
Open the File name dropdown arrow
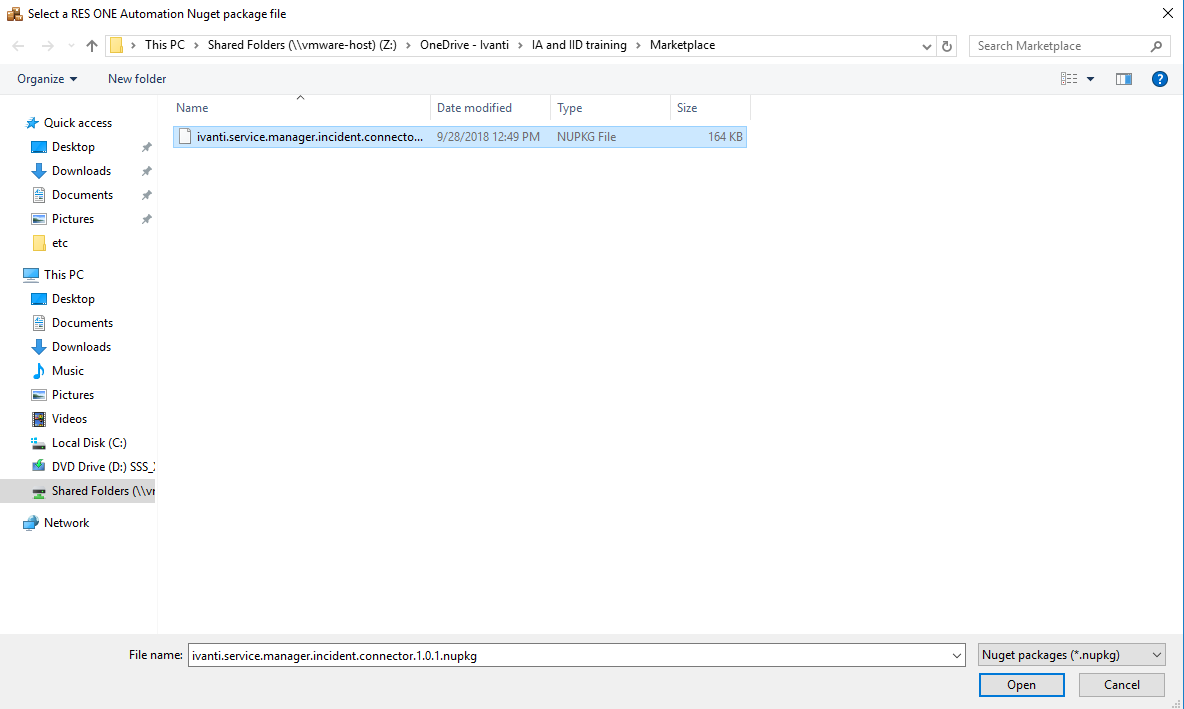(957, 655)
